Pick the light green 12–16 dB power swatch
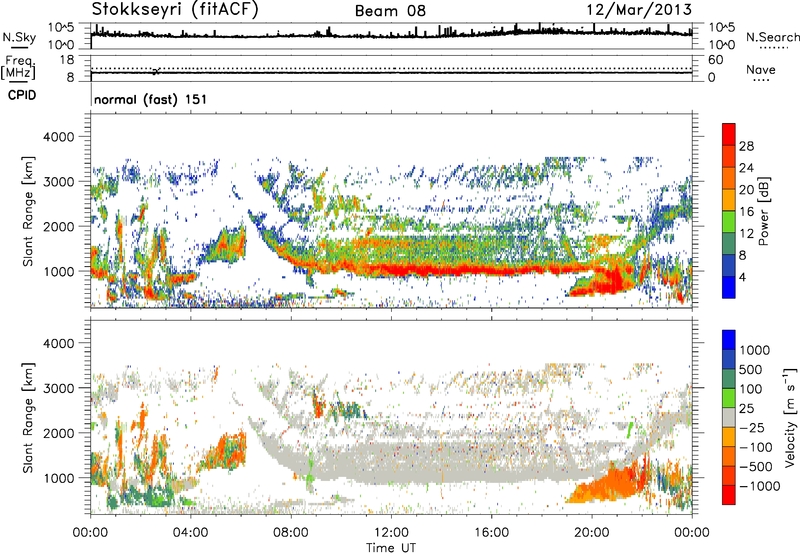The height and width of the screenshot is (554, 800). click(x=729, y=221)
